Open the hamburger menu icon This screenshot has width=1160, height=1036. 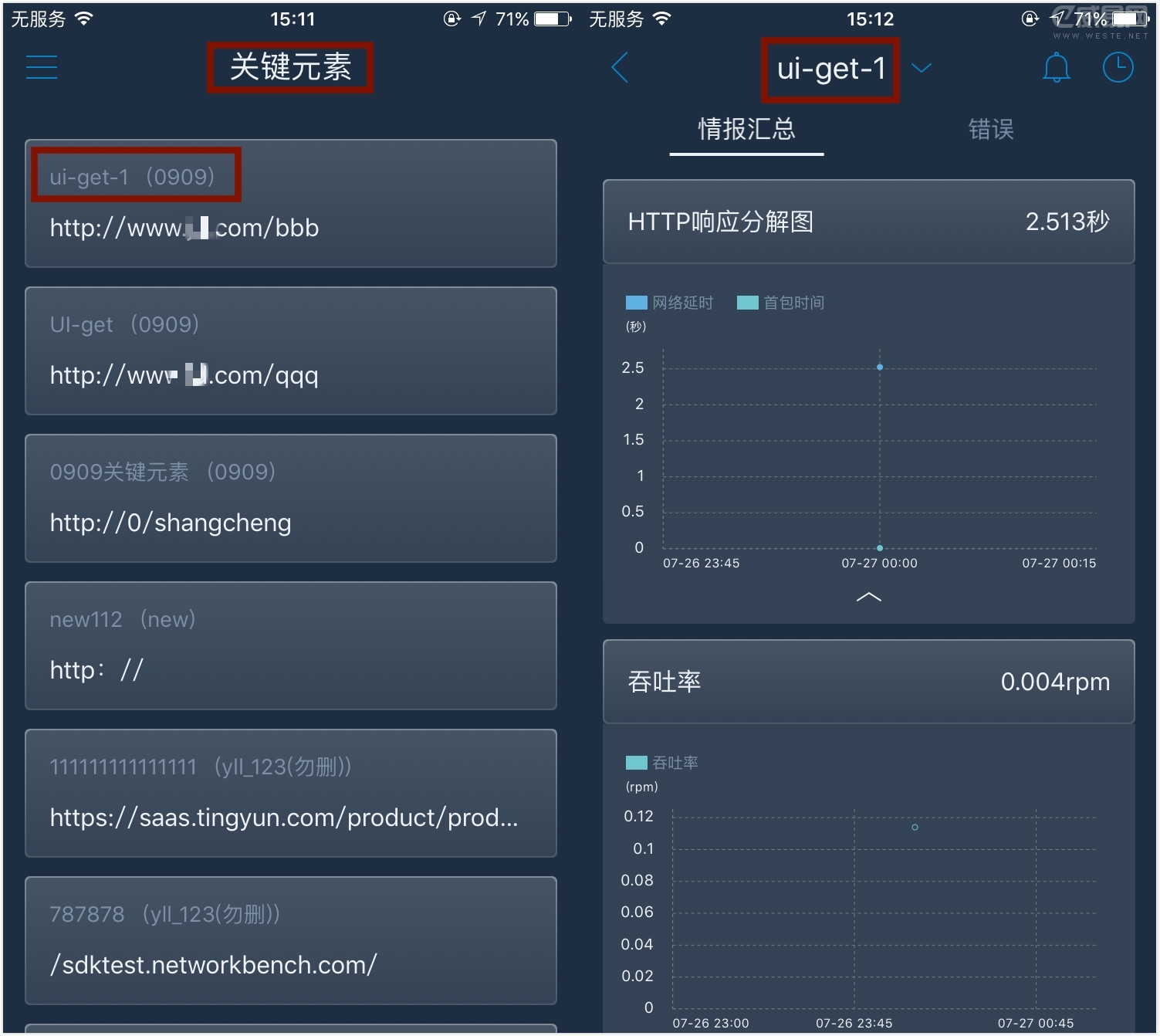point(42,67)
